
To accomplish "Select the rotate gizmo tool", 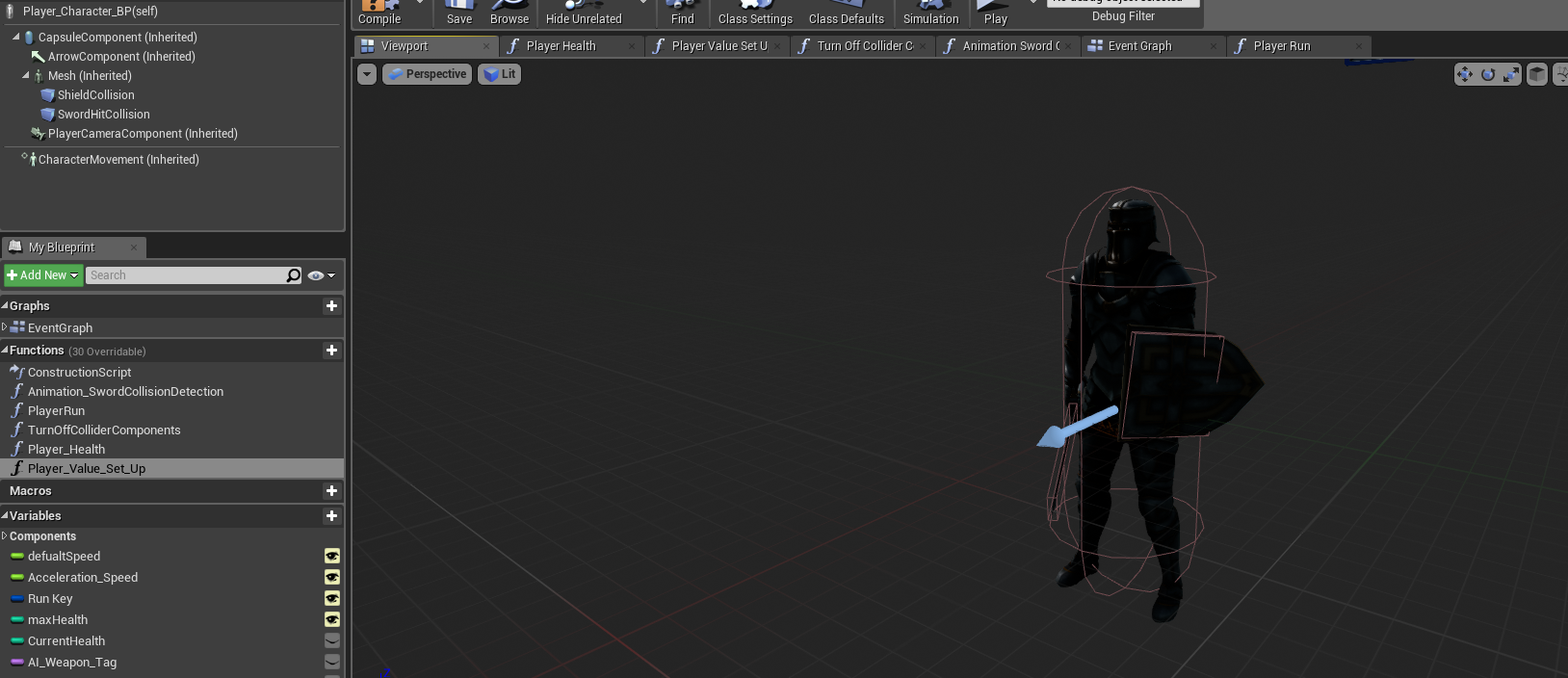I will click(1488, 74).
